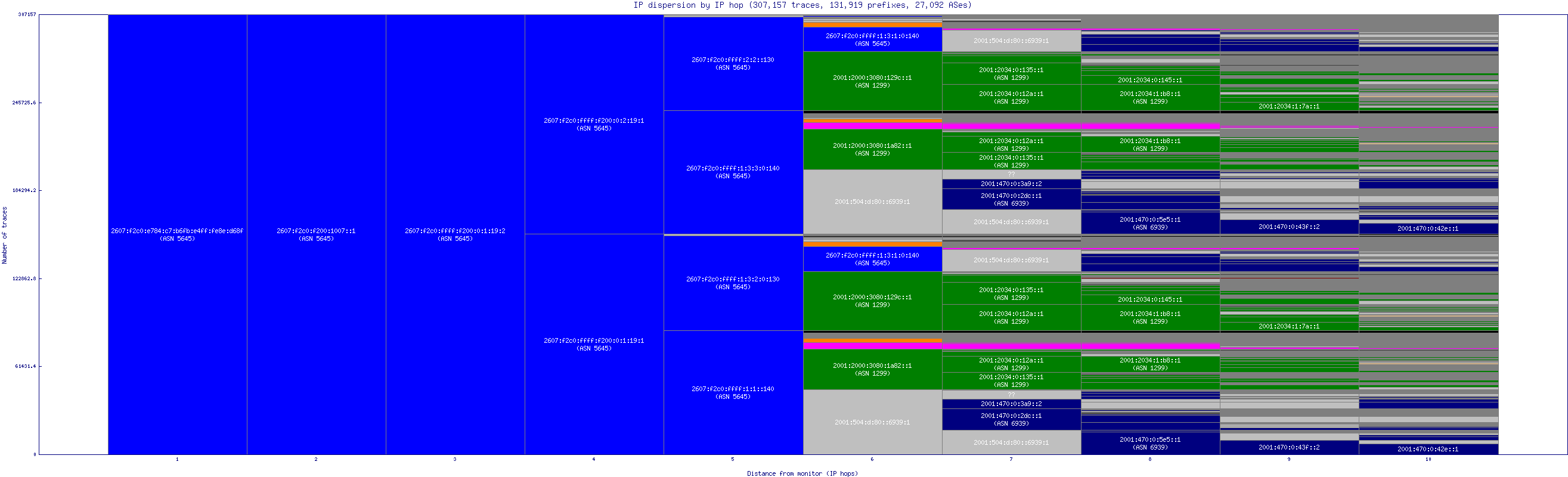Click the x-axis tick number 10
Screen dimensions: 1568x477
coord(1428,459)
